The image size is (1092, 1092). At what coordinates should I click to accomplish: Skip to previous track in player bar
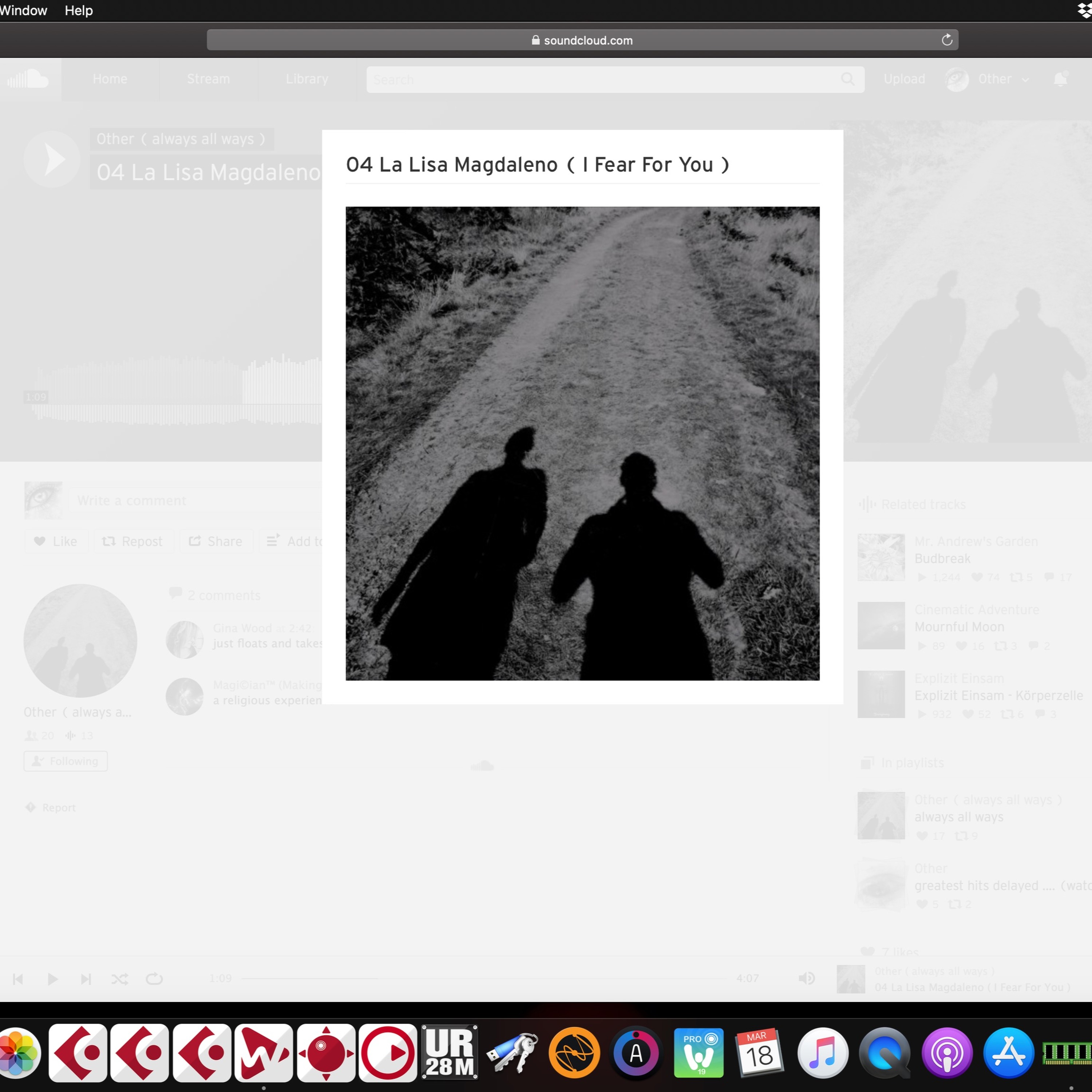coord(17,978)
